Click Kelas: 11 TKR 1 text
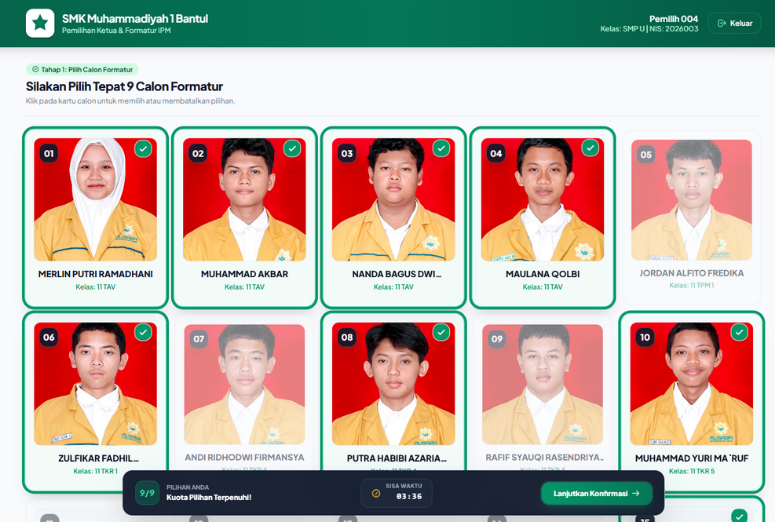The width and height of the screenshot is (776, 523). pos(96,471)
